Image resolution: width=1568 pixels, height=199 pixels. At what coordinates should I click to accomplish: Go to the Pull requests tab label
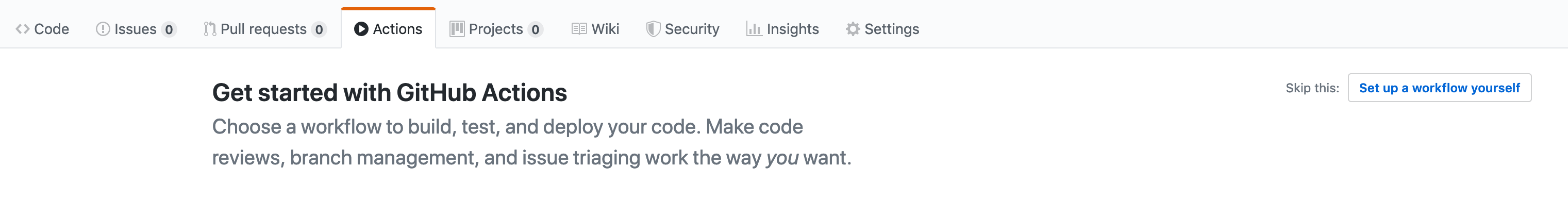point(263,29)
